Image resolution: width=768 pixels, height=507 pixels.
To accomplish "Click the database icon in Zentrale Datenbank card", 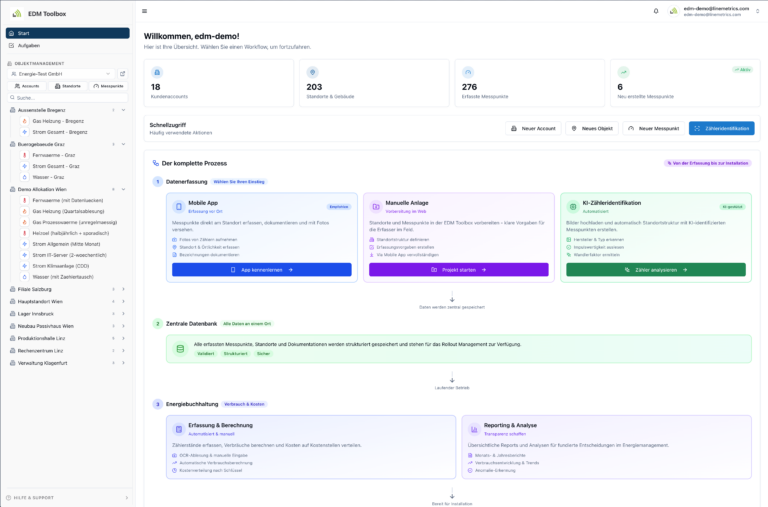I will 180,349.
